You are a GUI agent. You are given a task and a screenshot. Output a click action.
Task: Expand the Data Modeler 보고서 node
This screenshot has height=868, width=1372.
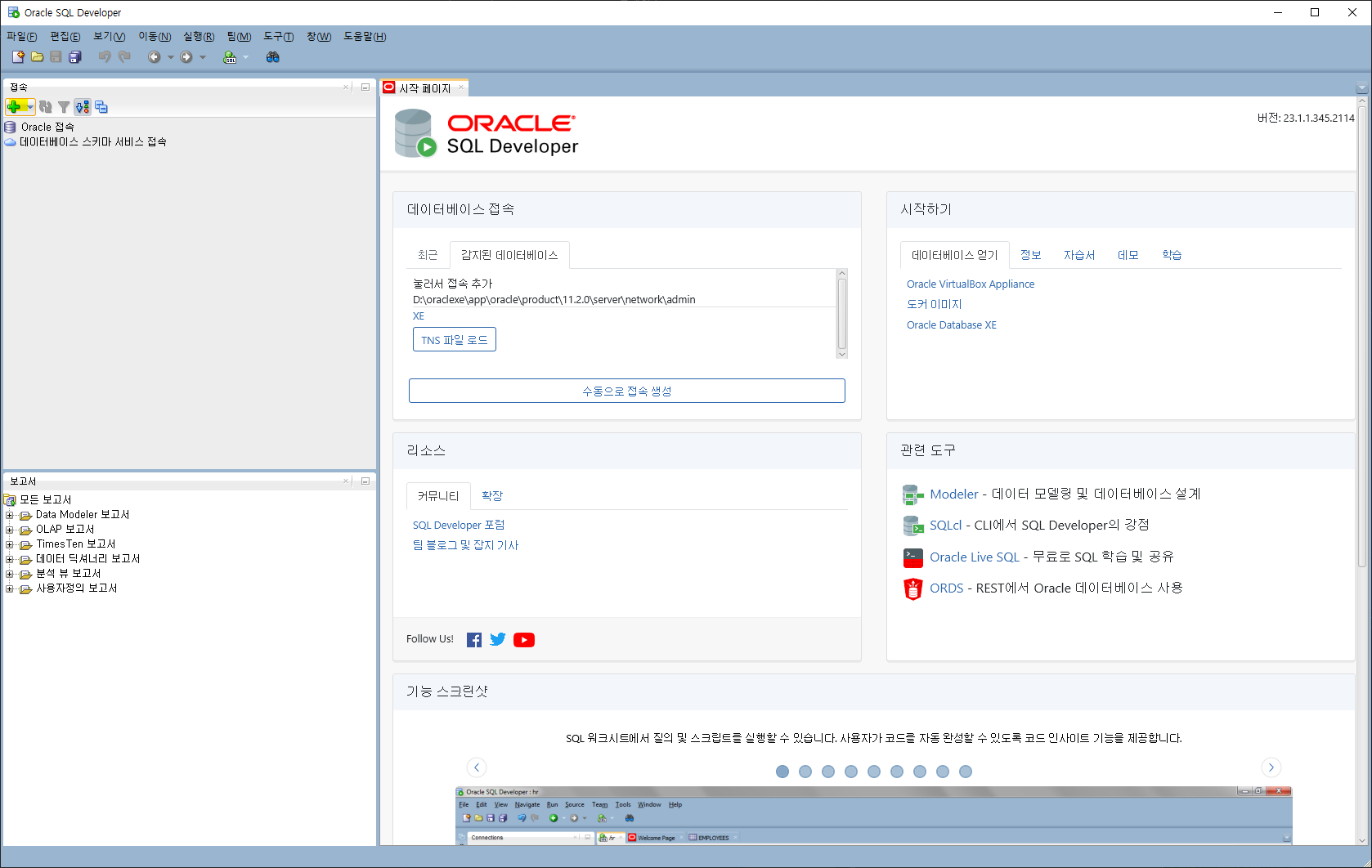pos(10,515)
